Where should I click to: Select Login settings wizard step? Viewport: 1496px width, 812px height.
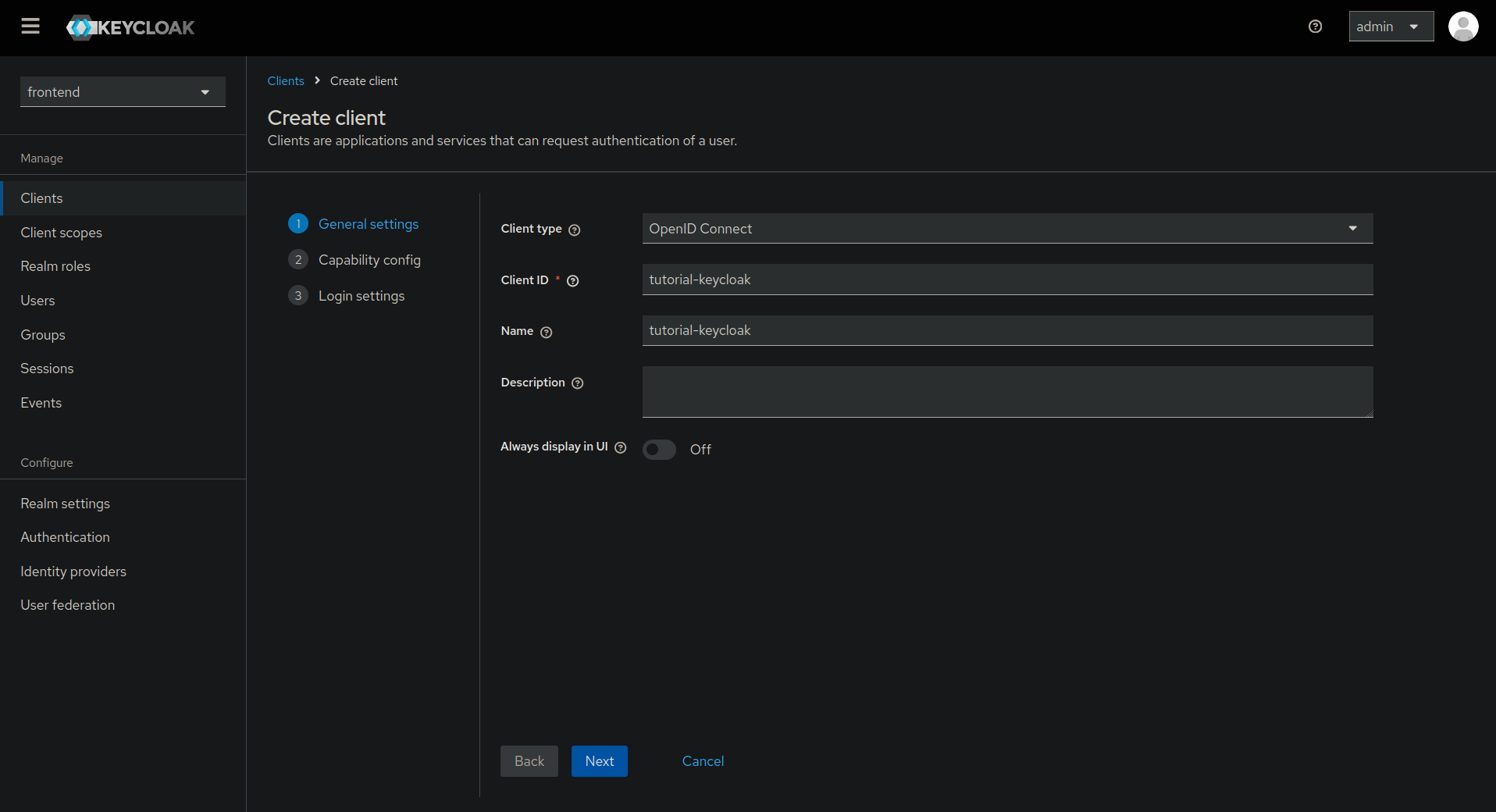point(347,296)
